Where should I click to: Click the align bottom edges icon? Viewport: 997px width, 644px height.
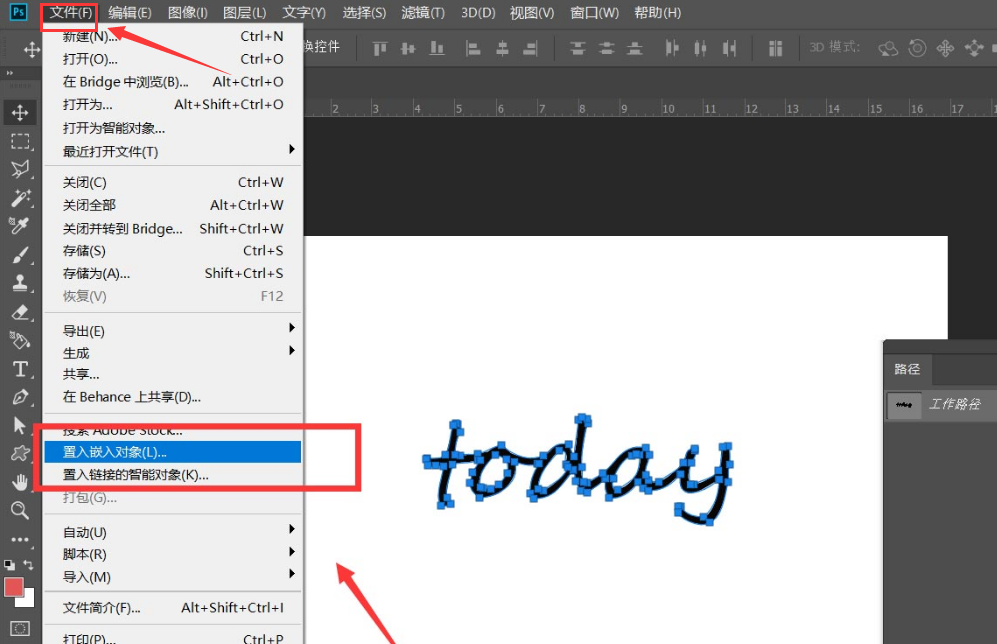(437, 48)
